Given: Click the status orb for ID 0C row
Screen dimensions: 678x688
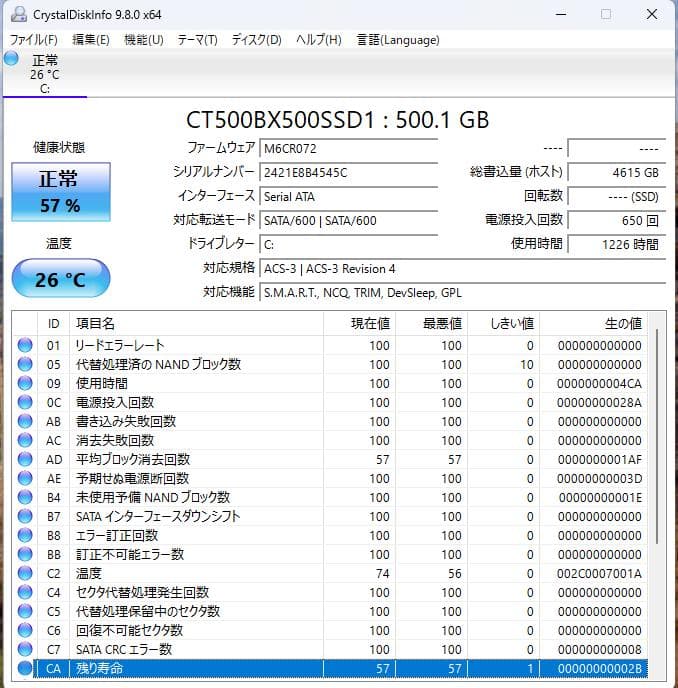Looking at the screenshot, I should coord(25,402).
